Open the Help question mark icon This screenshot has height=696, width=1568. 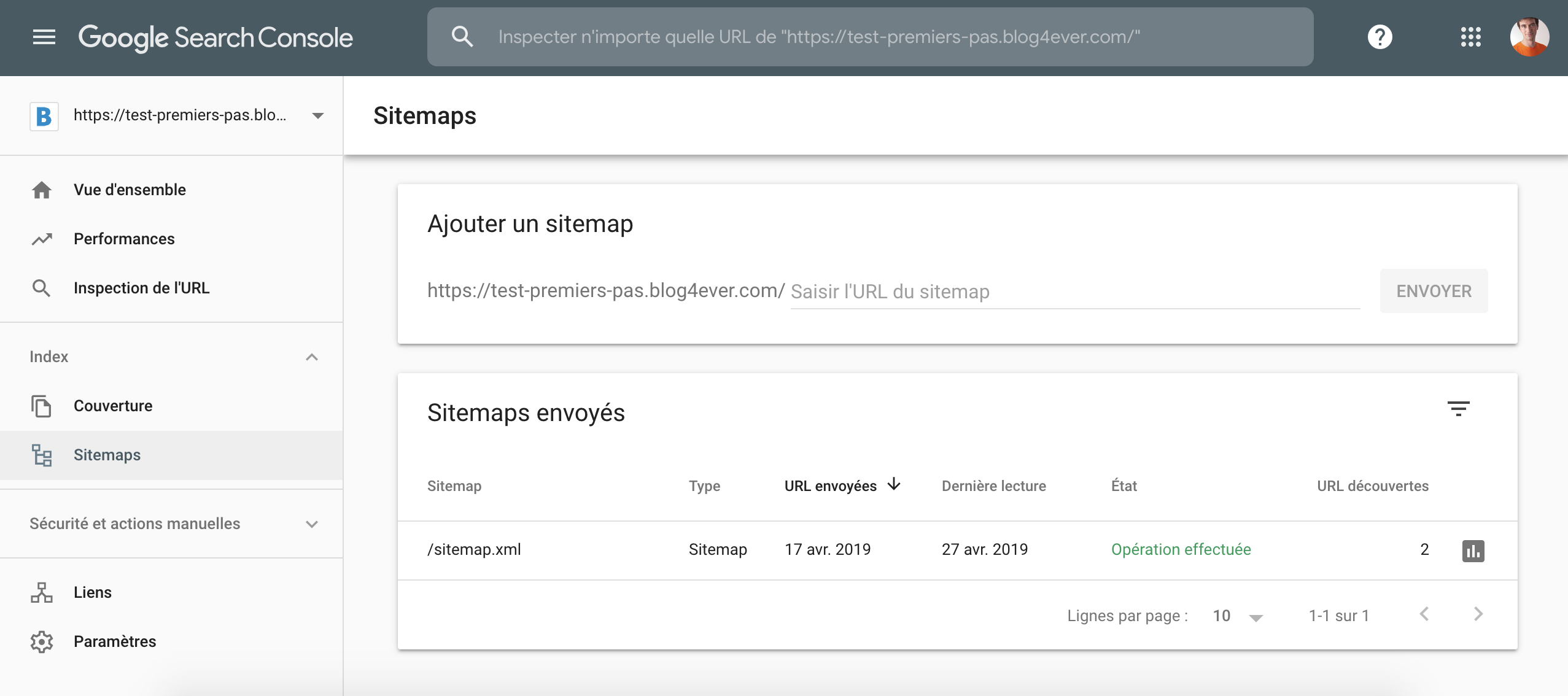point(1380,37)
